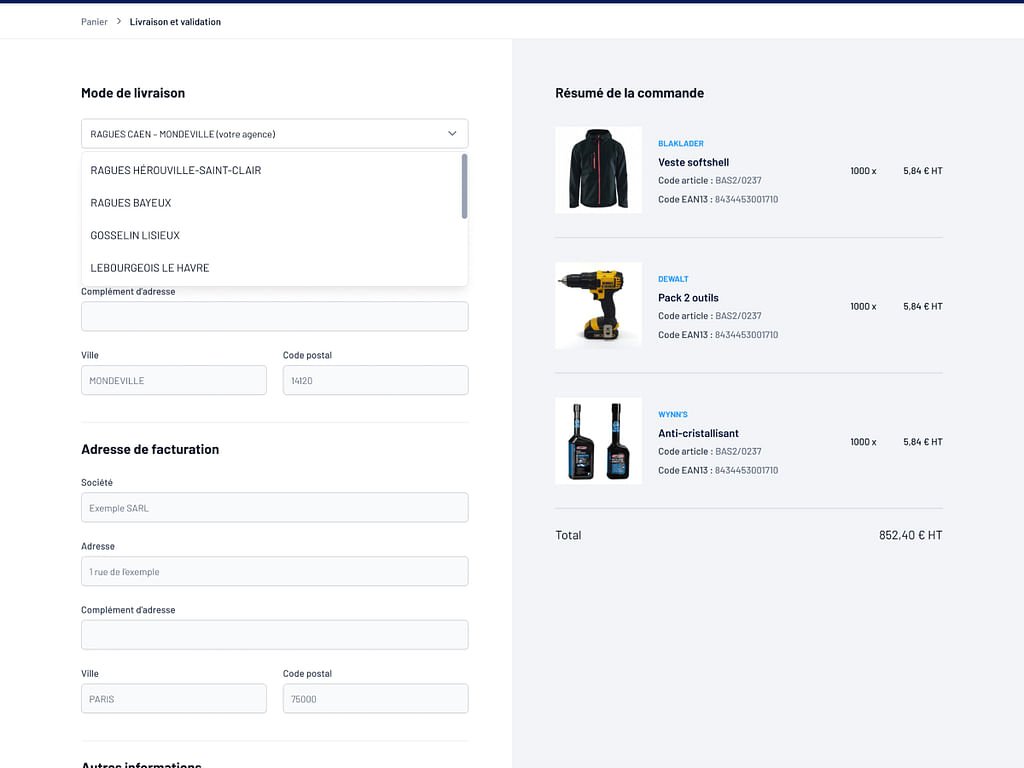Select RAGUES HÉROUVILLE-SAINT-CLAIR option
This screenshot has width=1024, height=768.
point(175,171)
